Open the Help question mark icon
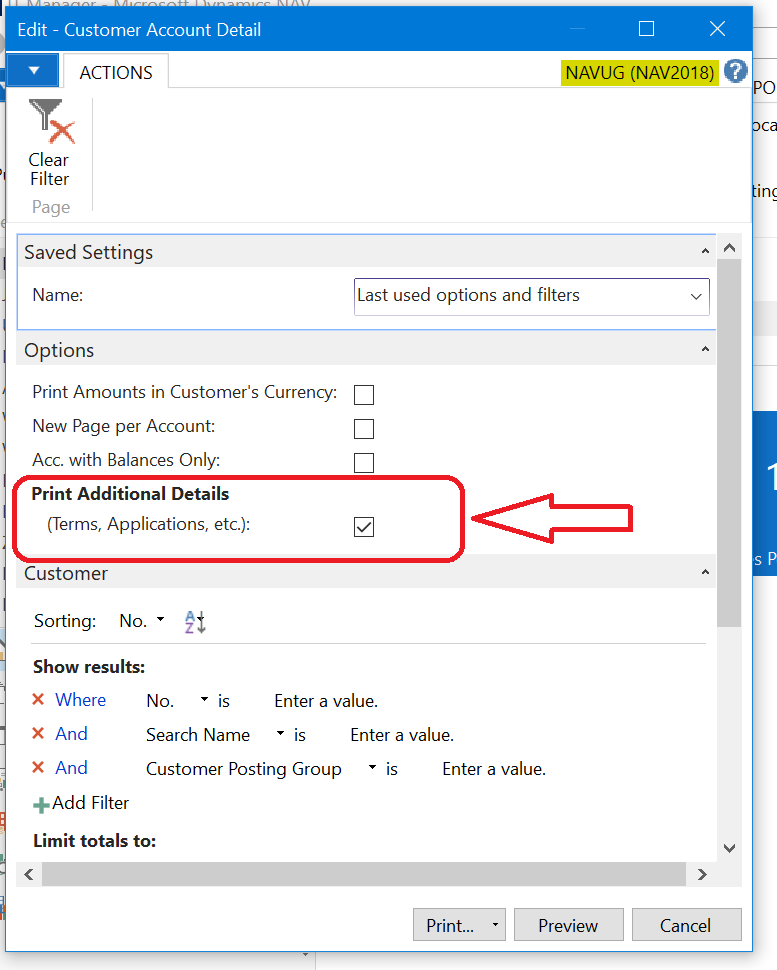 [x=736, y=71]
